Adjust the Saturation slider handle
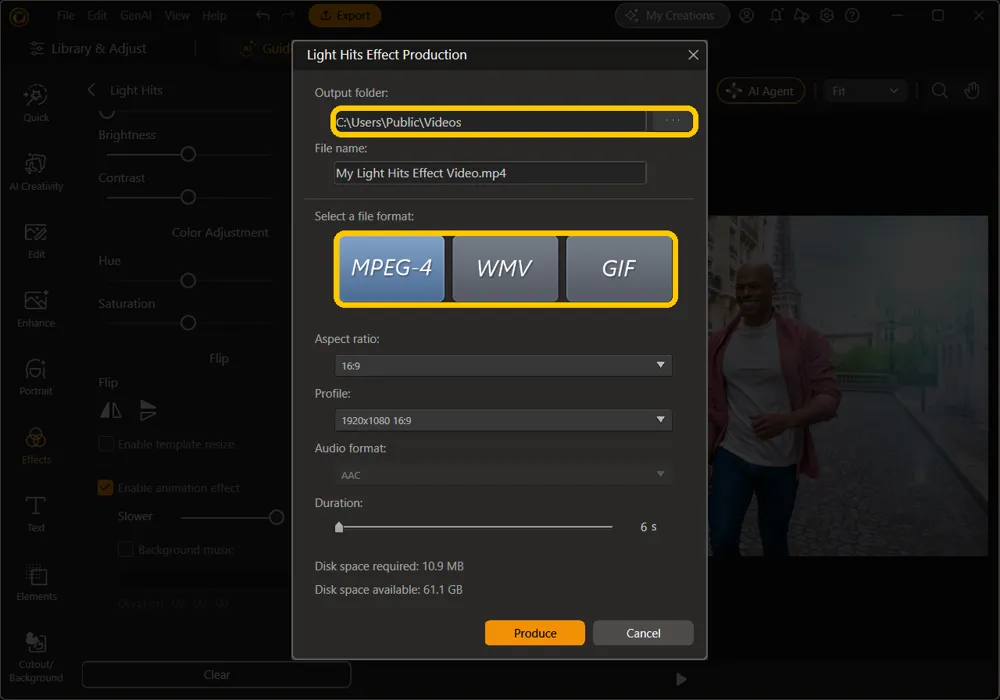This screenshot has width=1000, height=700. pos(188,323)
